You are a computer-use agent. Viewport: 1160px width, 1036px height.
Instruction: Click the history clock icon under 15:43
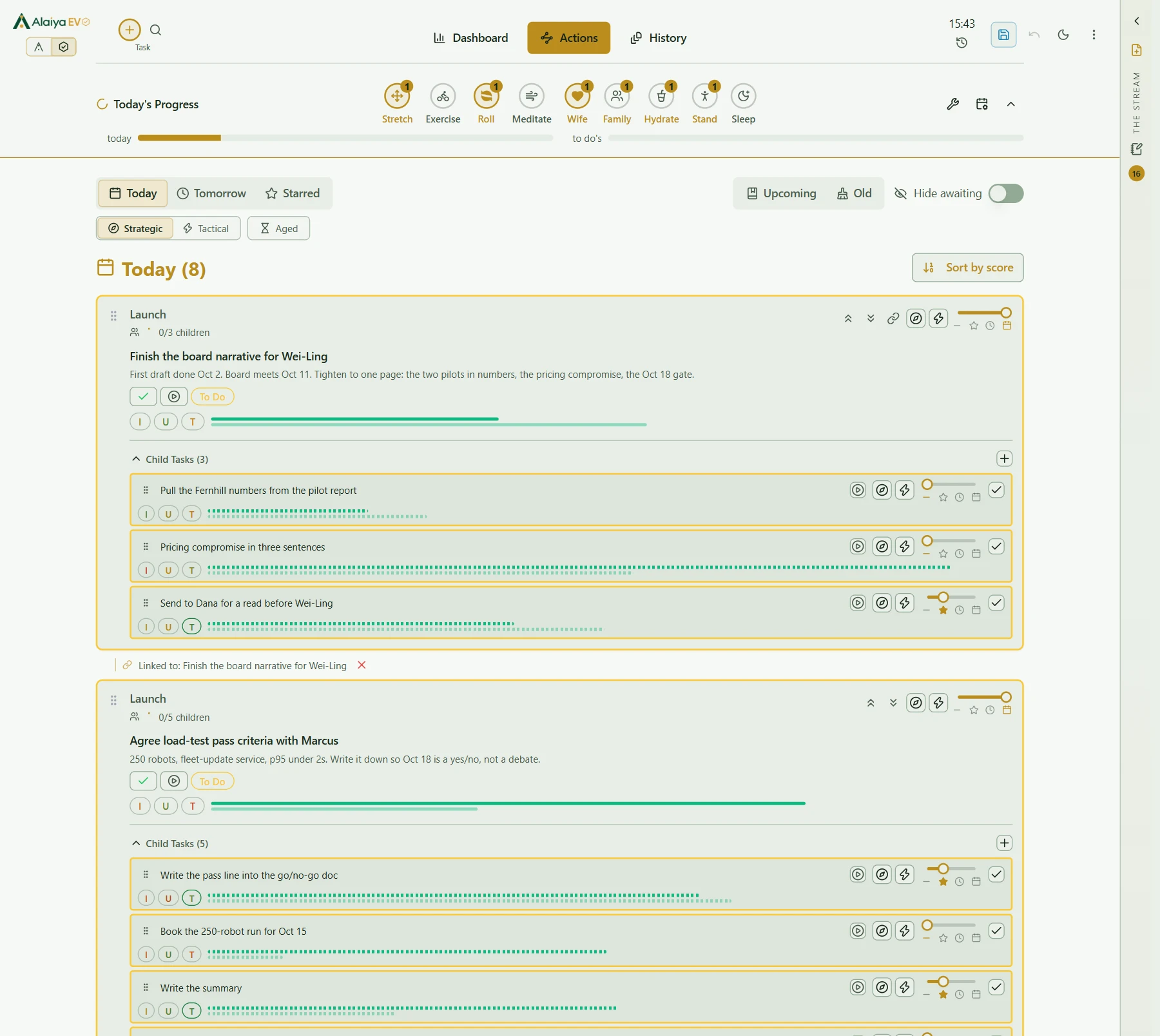pos(962,43)
